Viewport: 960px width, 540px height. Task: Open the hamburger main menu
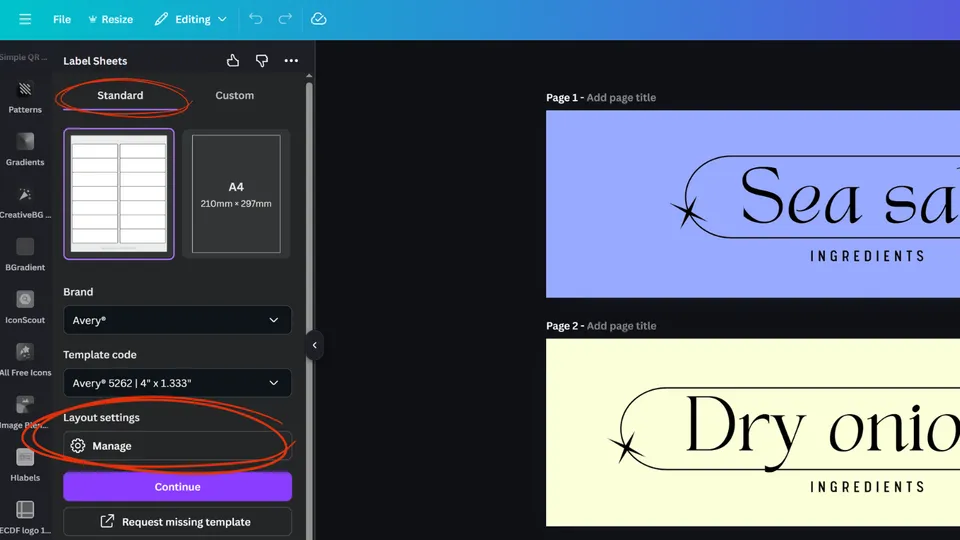coord(24,19)
